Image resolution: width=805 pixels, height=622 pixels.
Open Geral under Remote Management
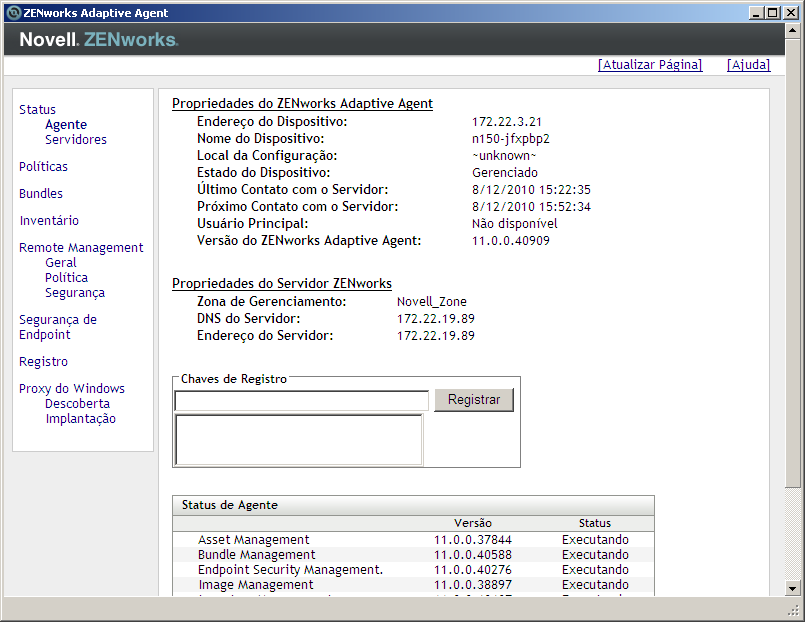click(x=60, y=262)
